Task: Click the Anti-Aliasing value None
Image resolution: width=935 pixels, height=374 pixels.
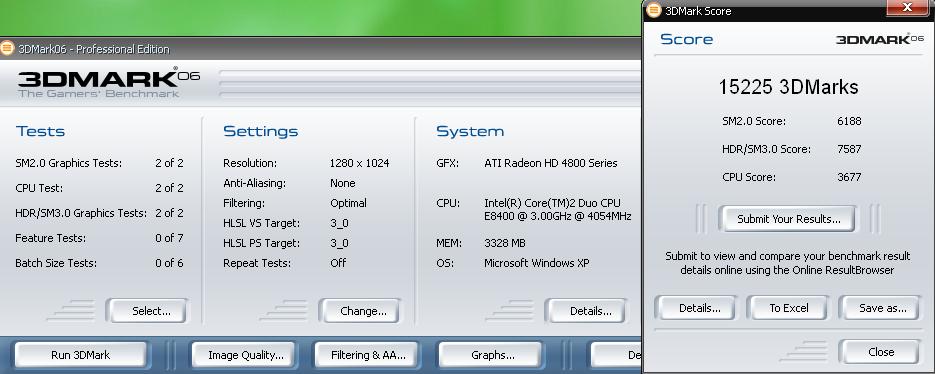Action: point(342,183)
